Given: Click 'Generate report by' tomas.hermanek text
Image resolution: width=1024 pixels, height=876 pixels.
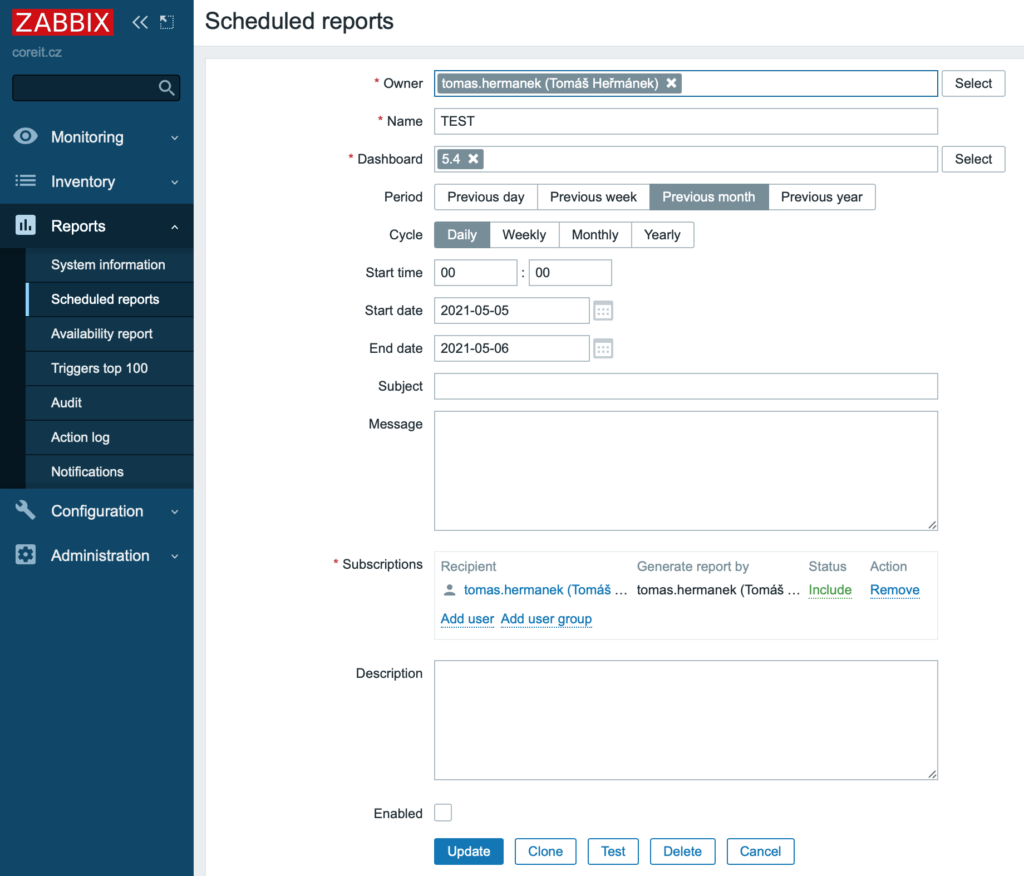Looking at the screenshot, I should coord(718,590).
